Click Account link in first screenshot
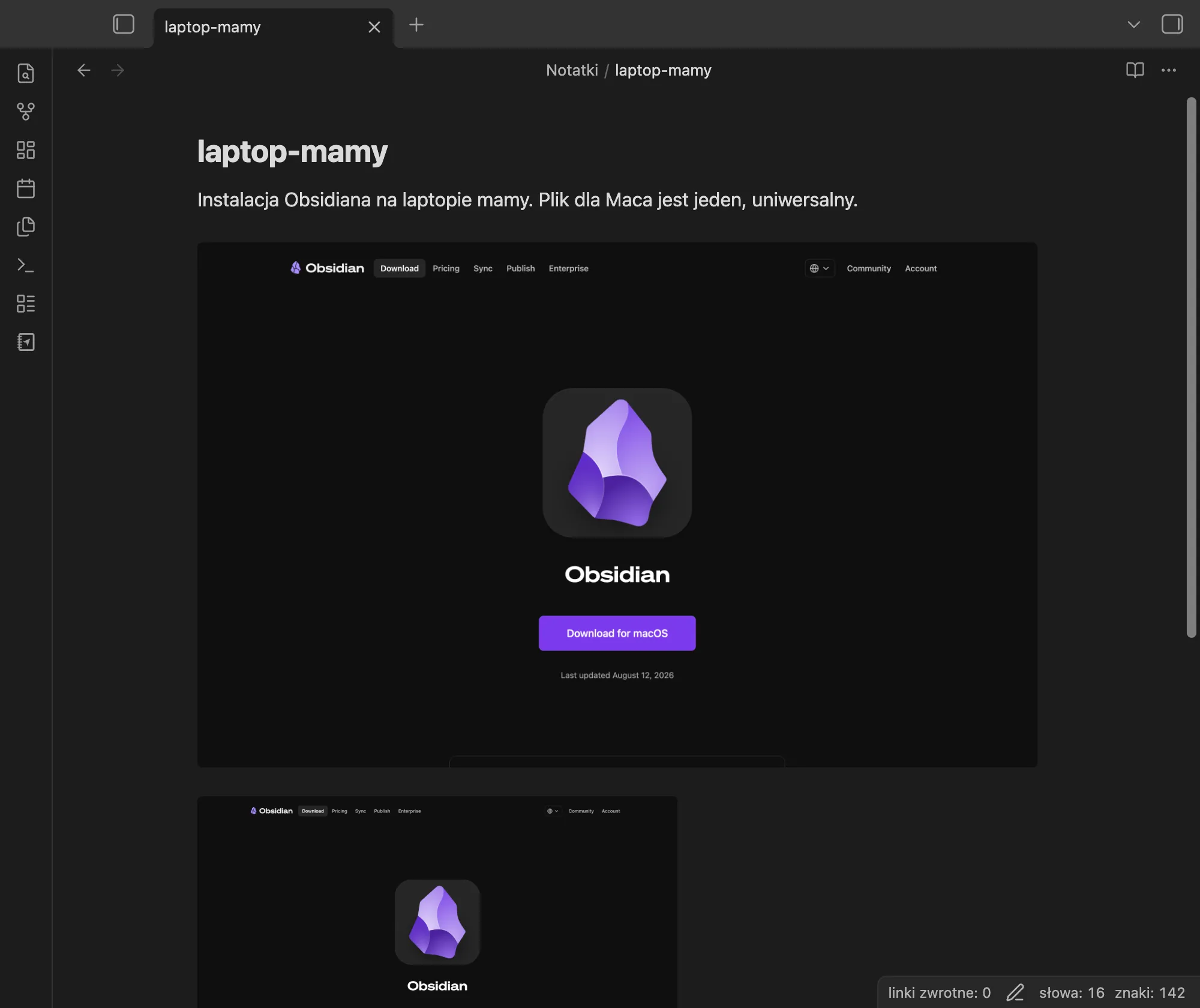Screen dimensions: 1200x1008 click(x=920, y=268)
